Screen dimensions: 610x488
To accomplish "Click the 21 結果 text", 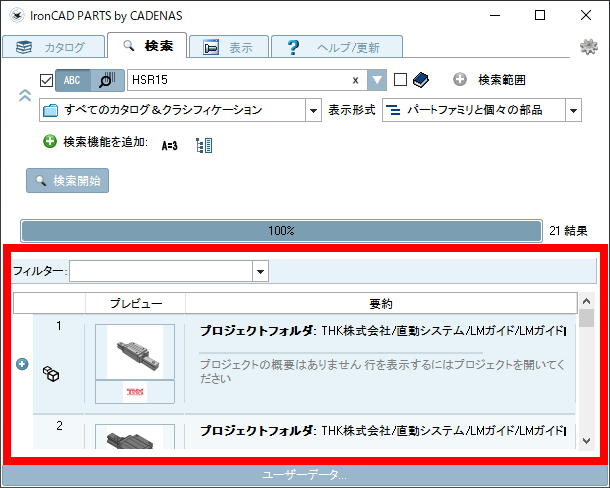I will [568, 231].
